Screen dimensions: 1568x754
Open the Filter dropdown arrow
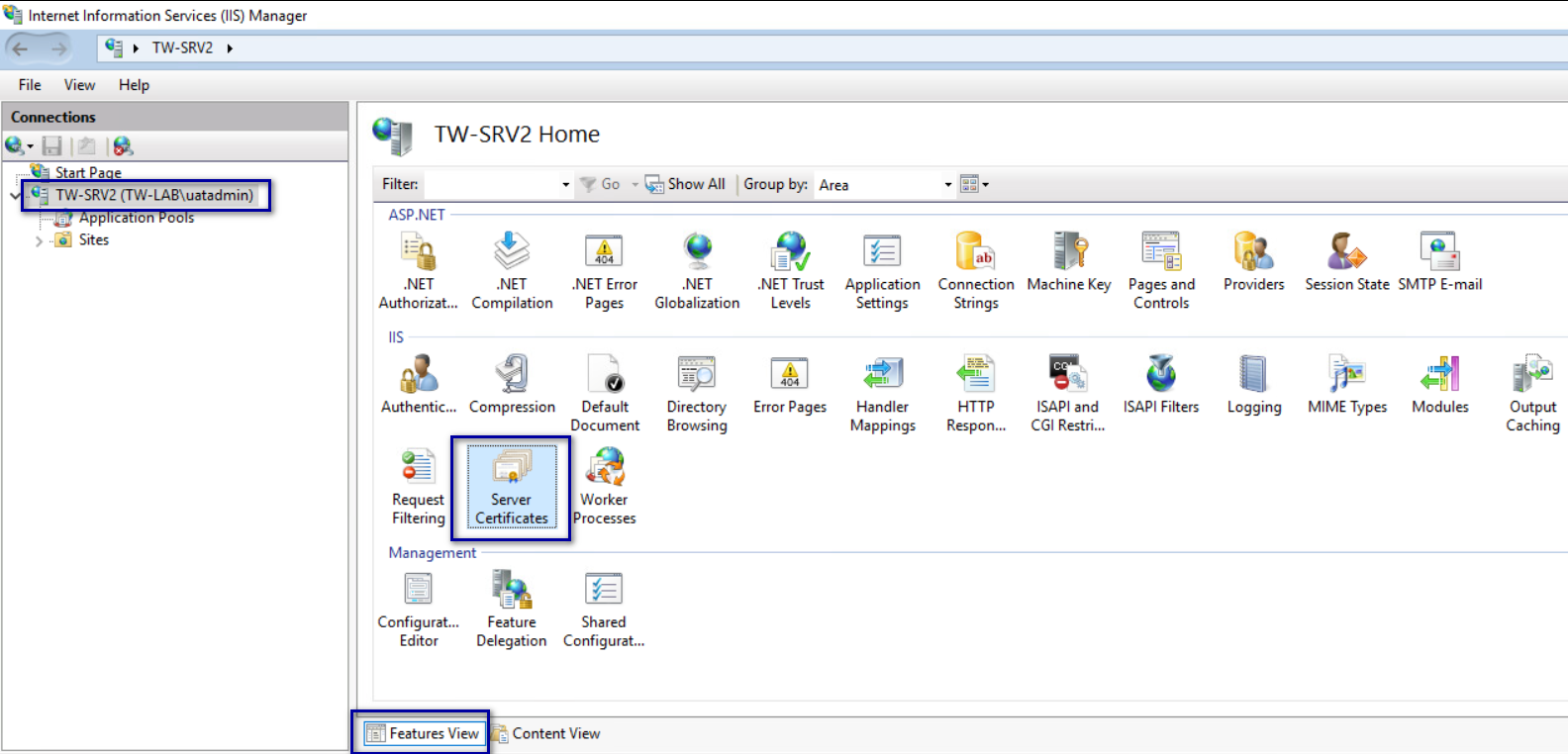[565, 185]
